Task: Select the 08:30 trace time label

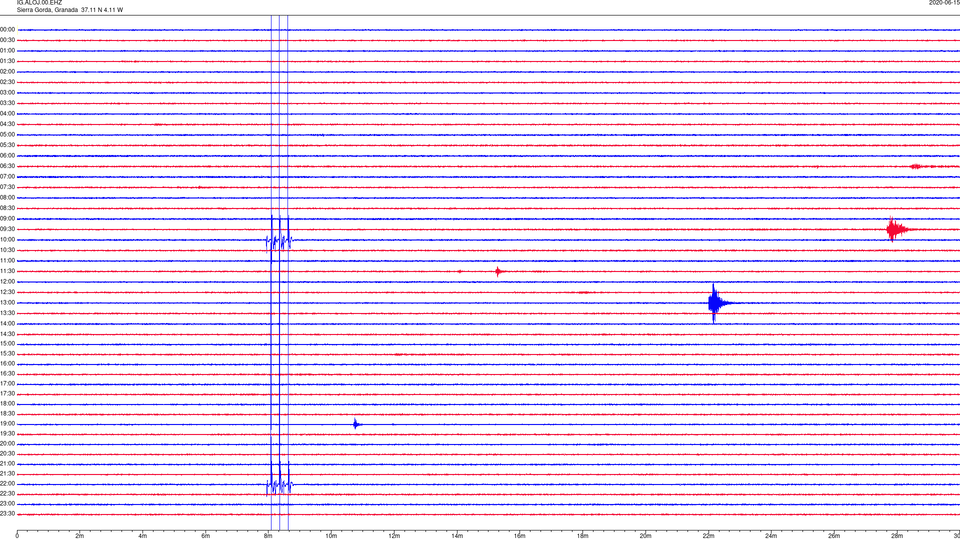Action: 7,208
